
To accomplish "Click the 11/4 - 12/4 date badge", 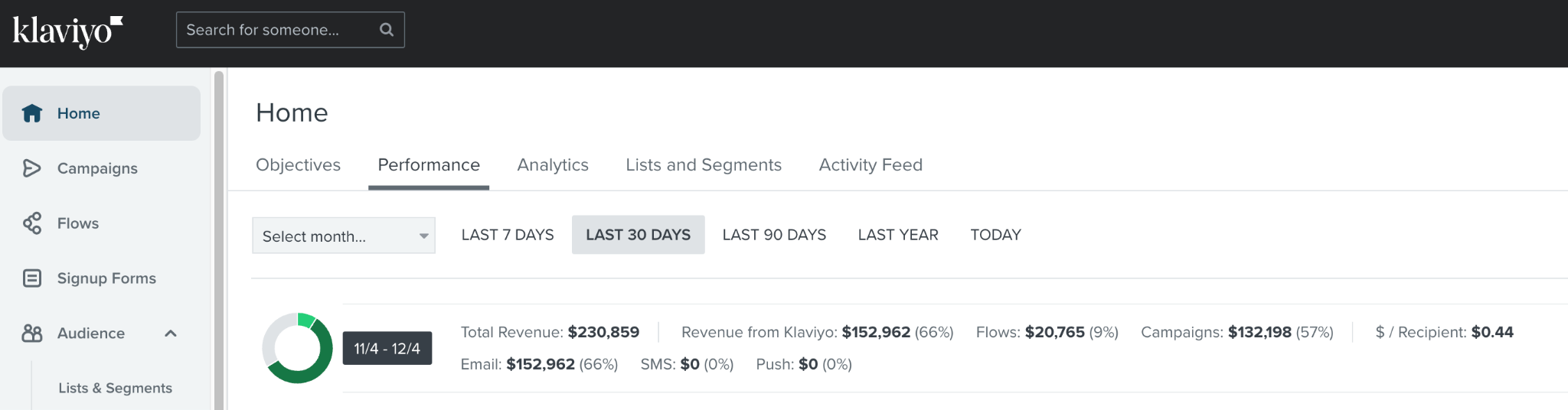I will coord(387,348).
